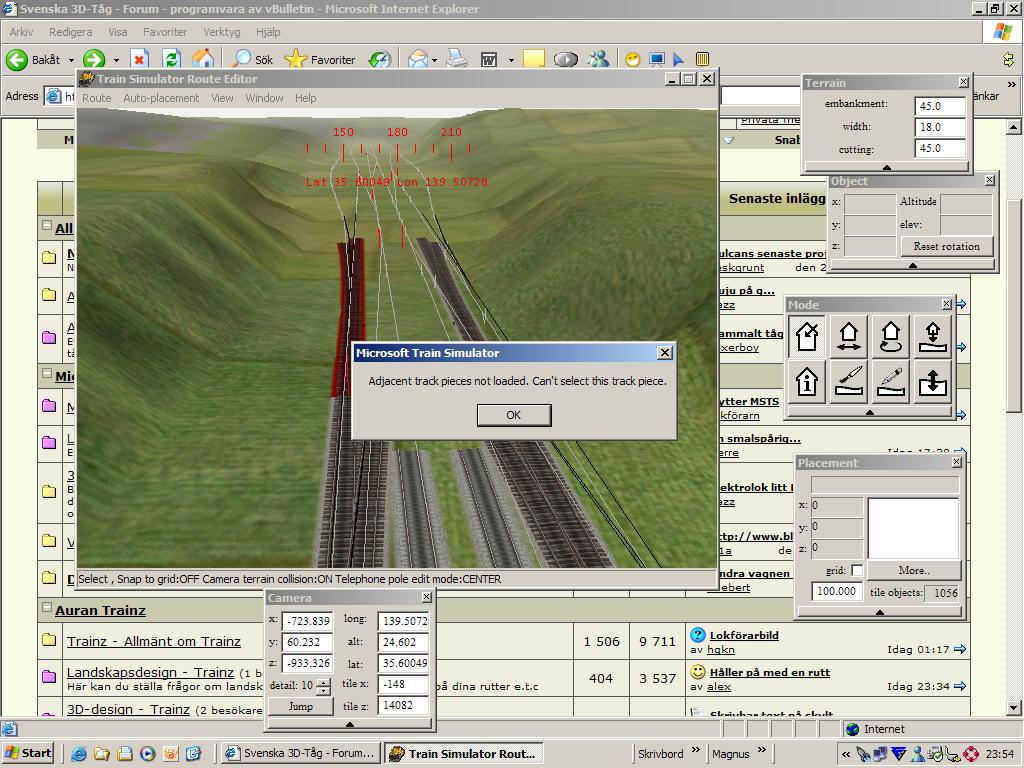This screenshot has width=1024, height=768.
Task: Click the Mail envelope icon in IE toolbar
Action: pyautogui.click(x=417, y=59)
